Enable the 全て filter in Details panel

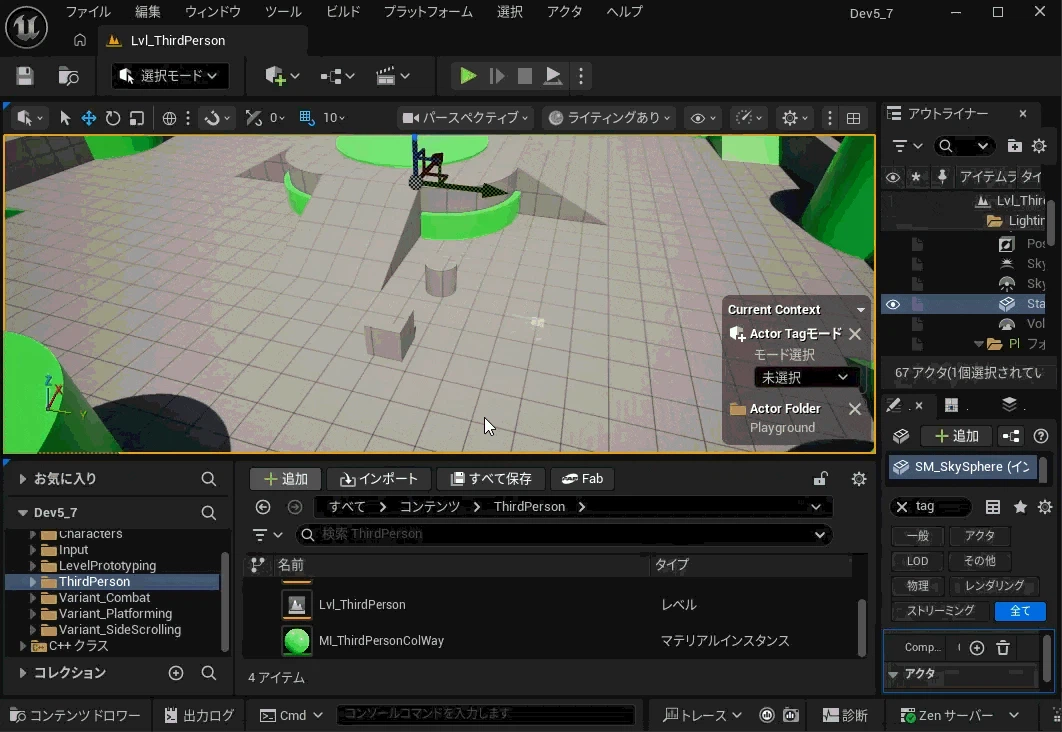[1020, 611]
